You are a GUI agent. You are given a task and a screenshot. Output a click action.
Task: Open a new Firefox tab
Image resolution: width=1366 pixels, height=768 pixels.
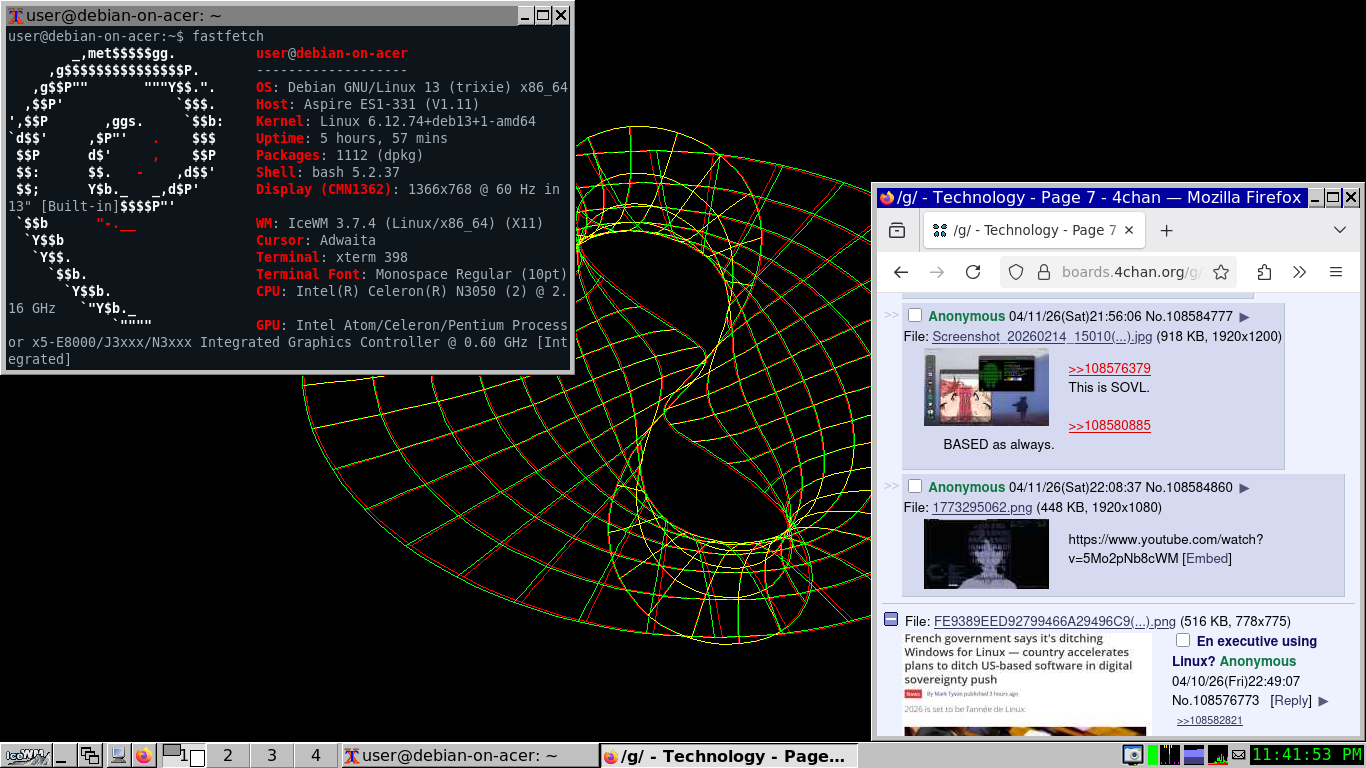(x=1166, y=230)
